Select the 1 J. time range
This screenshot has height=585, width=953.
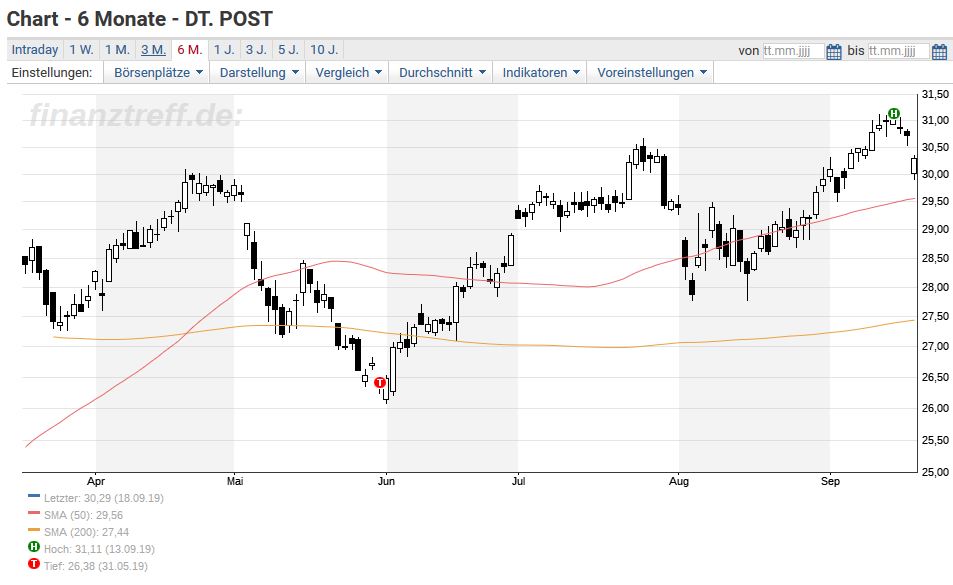pos(224,50)
